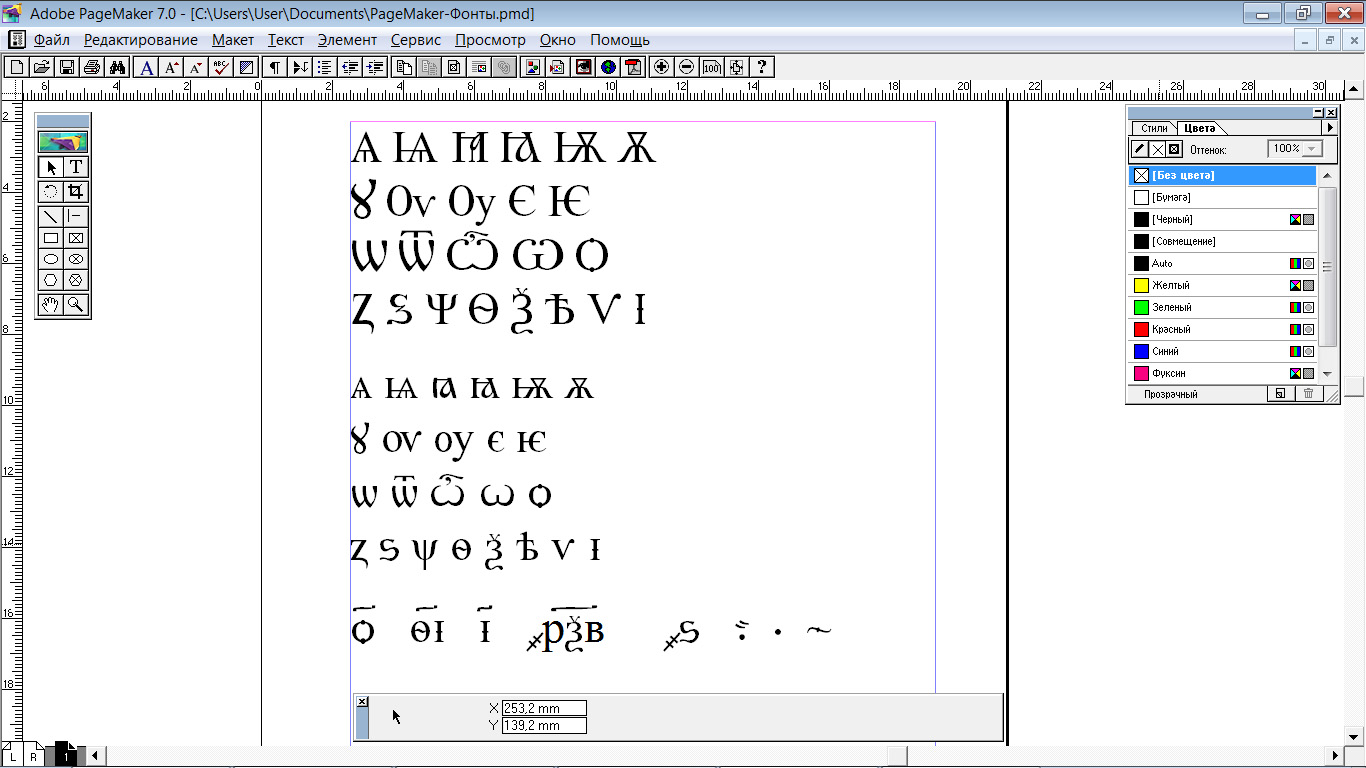The width and height of the screenshot is (1366, 768).
Task: Toggle the Both stroke and fill button
Action: tap(1174, 149)
